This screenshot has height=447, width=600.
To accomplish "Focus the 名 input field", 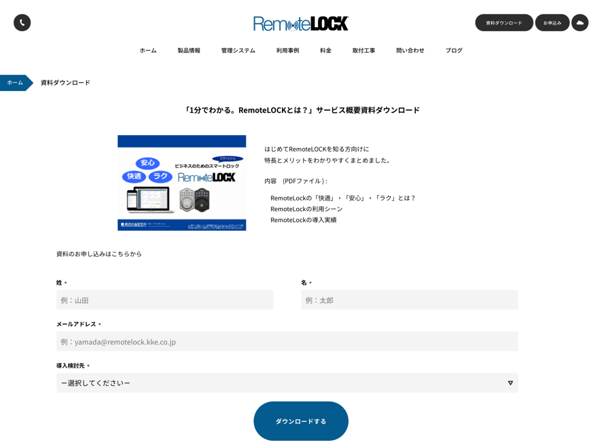I will pos(409,300).
